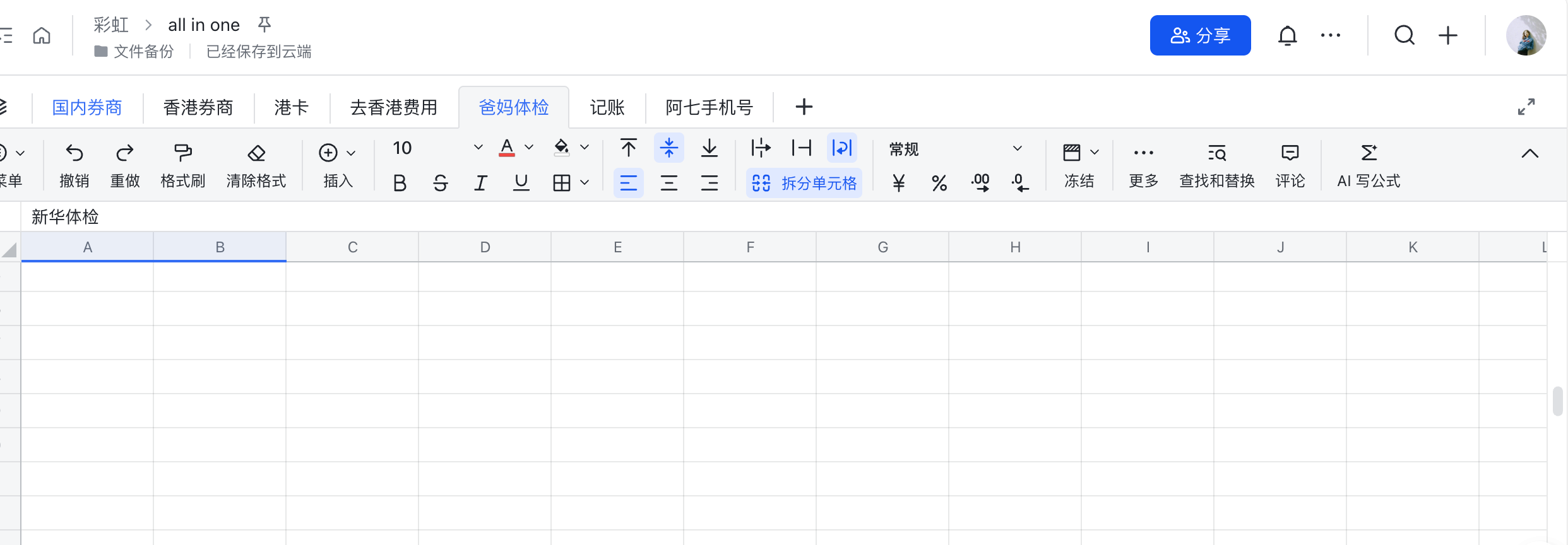Click the Undo (撤销) arrow icon
1568x545 pixels.
click(74, 153)
